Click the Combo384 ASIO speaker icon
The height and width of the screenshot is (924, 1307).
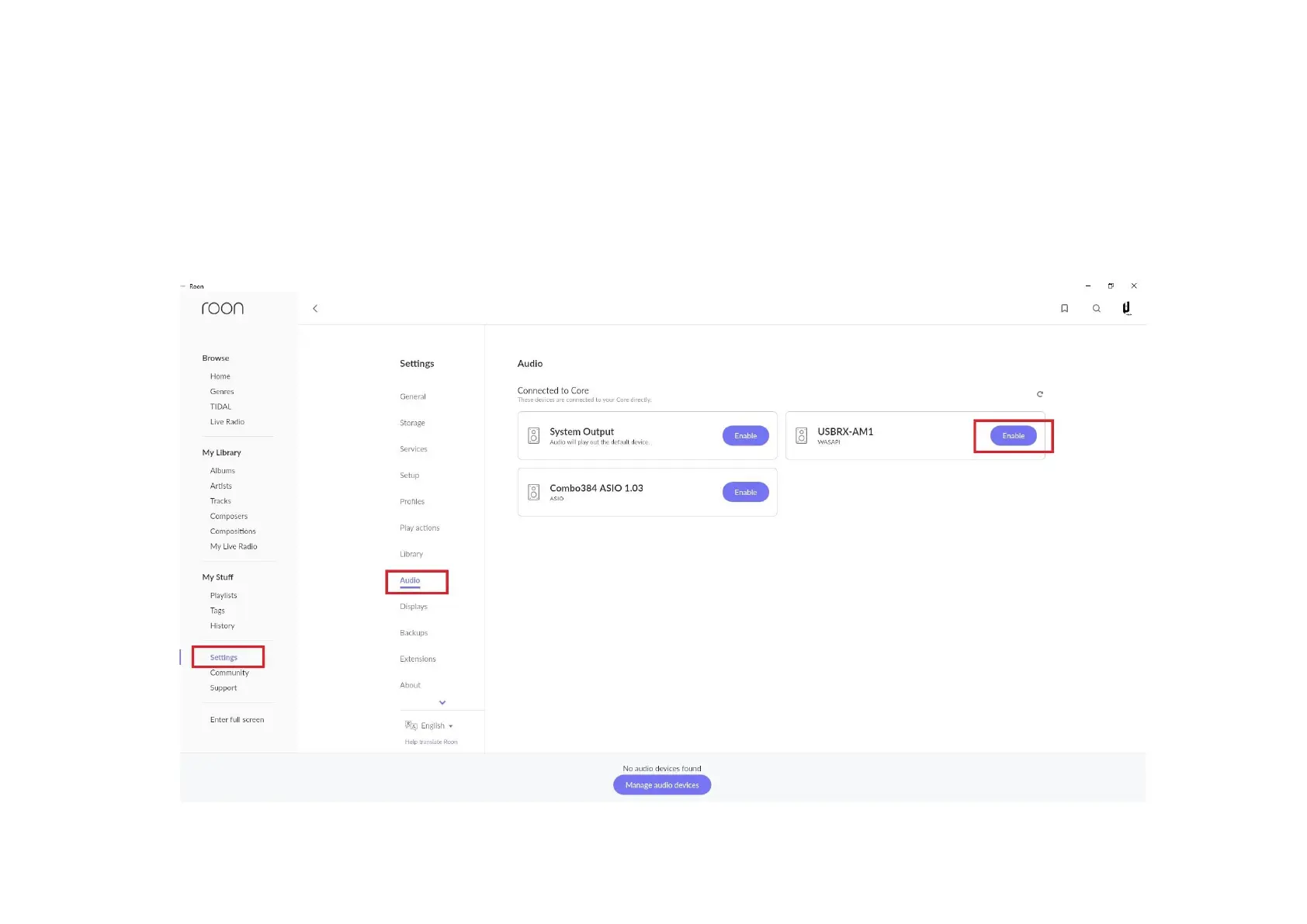pos(534,493)
